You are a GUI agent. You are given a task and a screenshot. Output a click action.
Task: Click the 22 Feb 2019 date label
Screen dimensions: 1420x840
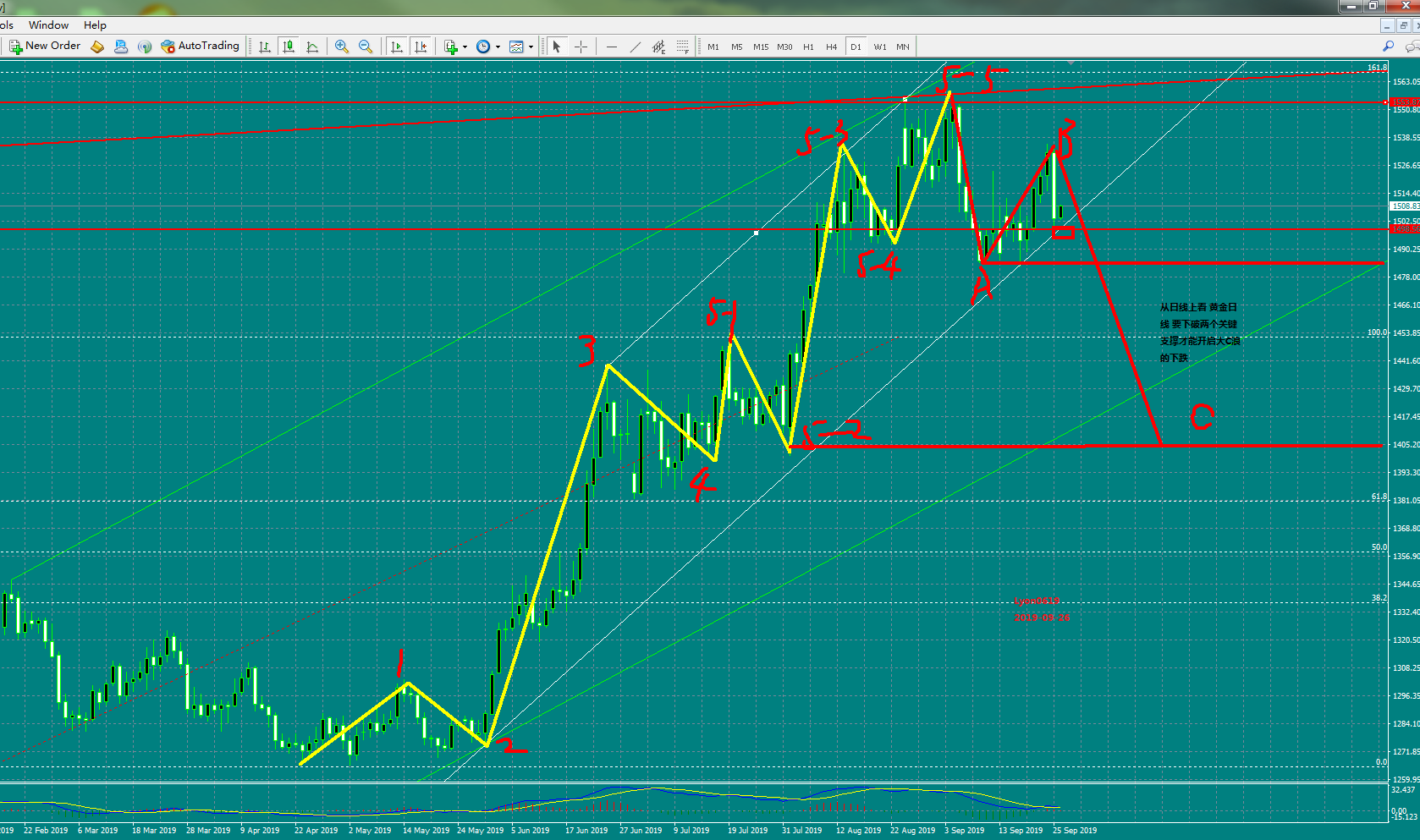click(46, 831)
